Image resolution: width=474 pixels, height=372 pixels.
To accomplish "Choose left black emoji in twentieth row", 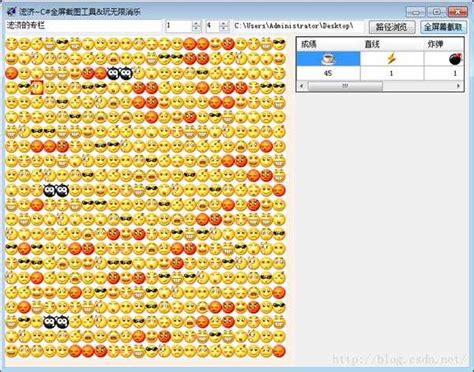I will 49,322.
